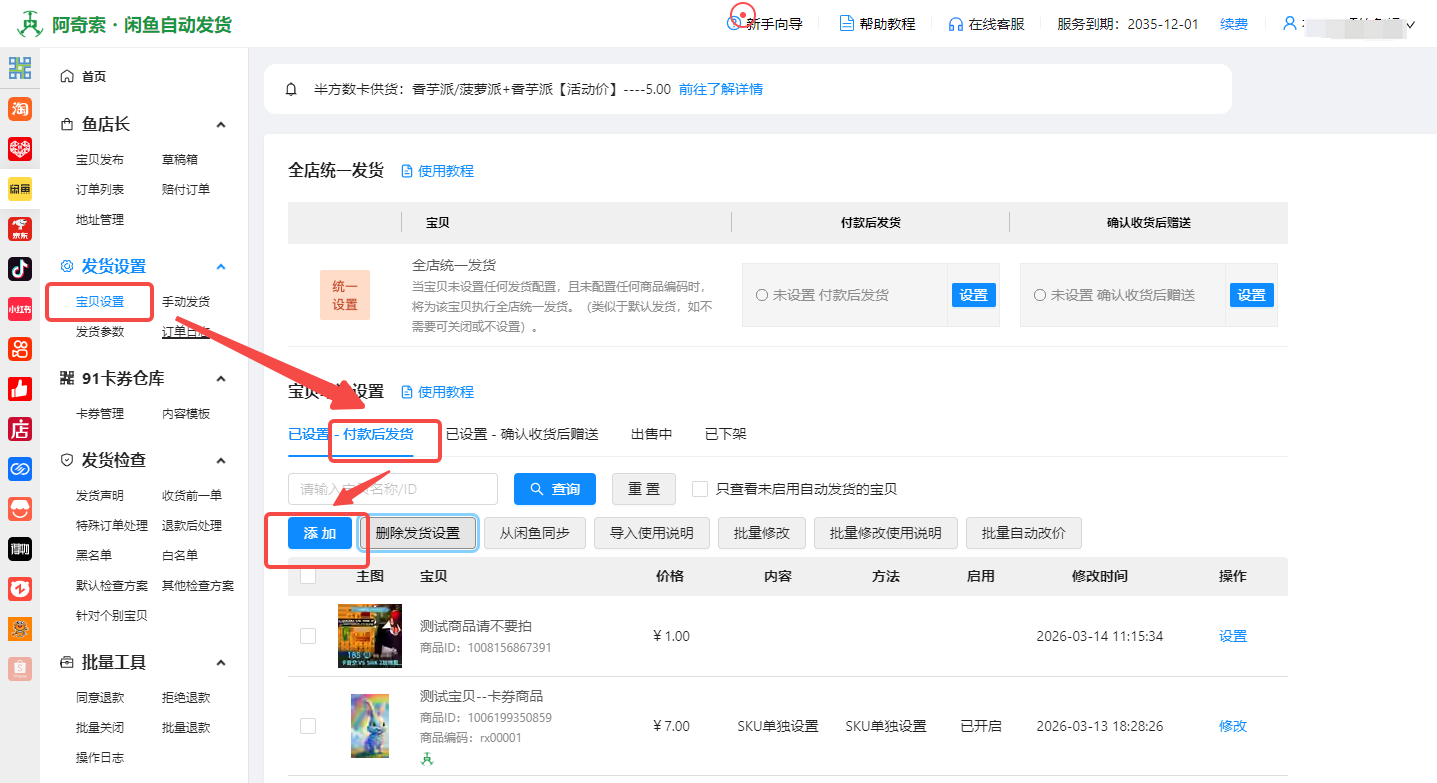This screenshot has height=783, width=1437.
Task: Click the 批量自动改价 button
Action: [x=1024, y=533]
